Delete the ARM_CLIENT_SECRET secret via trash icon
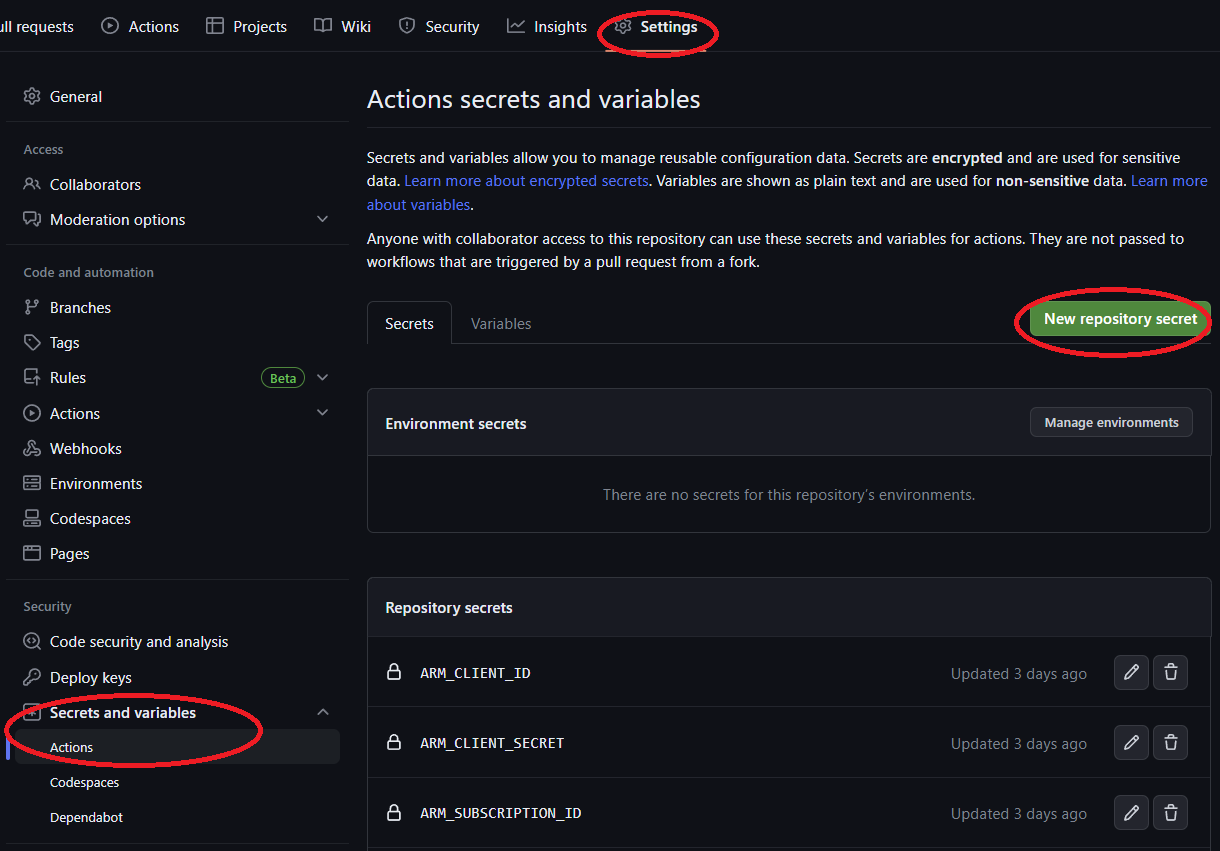 [1170, 742]
